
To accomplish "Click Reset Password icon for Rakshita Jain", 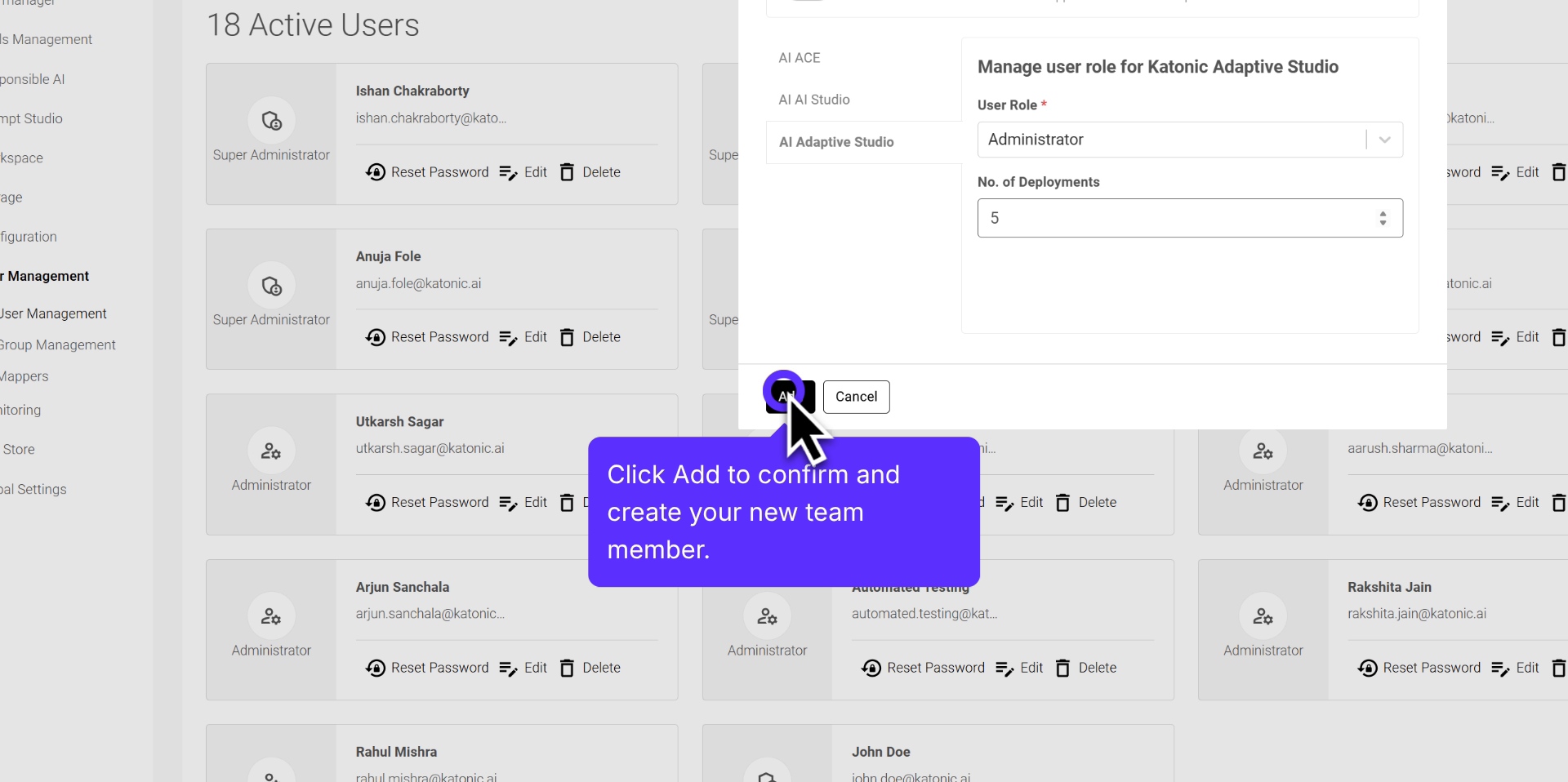I will 1368,668.
